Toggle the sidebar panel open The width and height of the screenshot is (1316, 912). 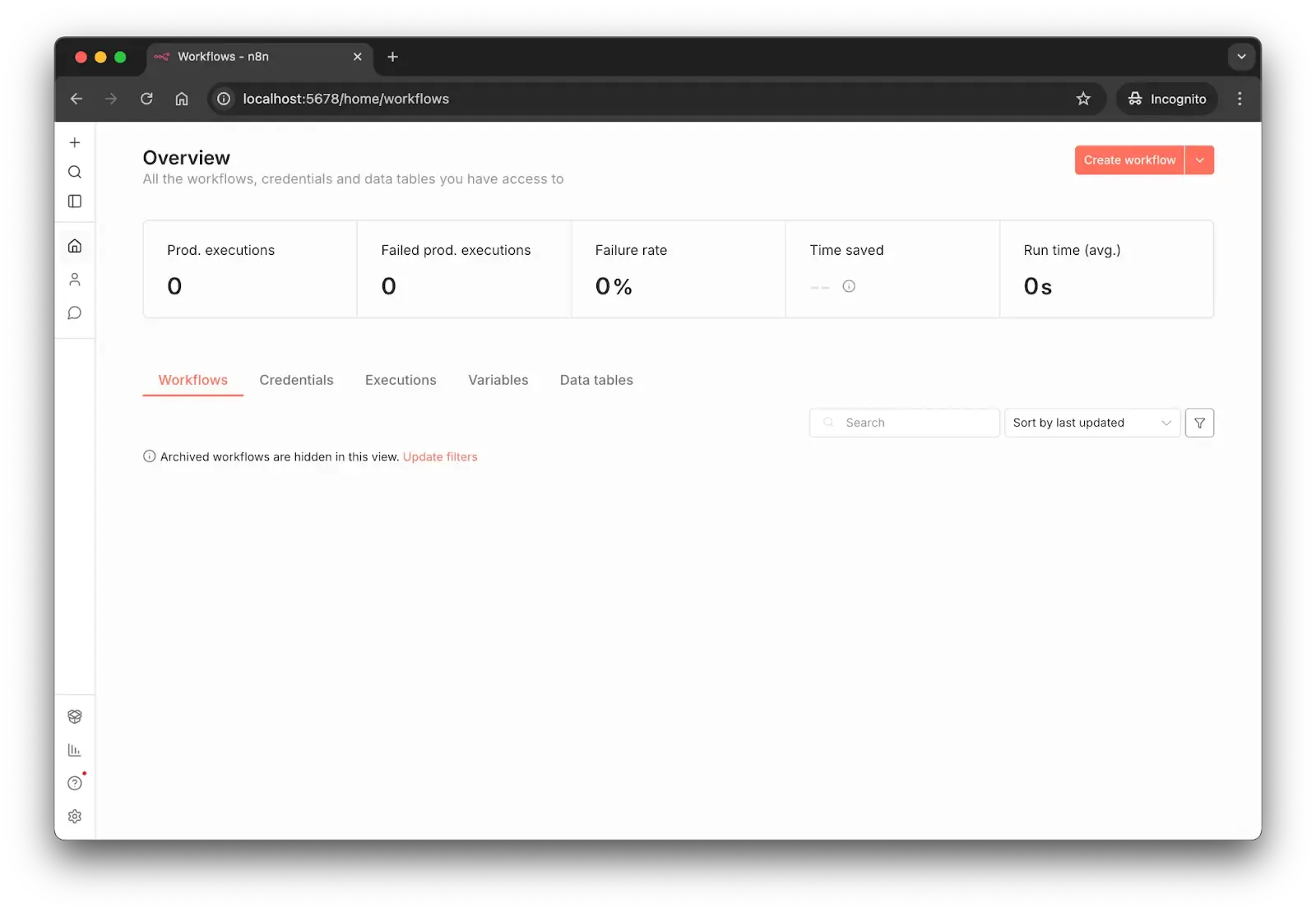[x=75, y=201]
